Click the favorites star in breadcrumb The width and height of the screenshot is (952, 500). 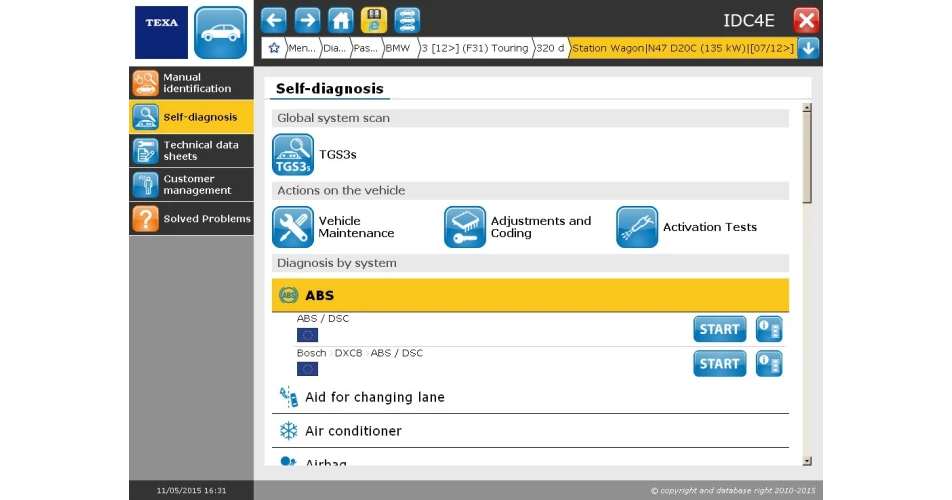(274, 48)
